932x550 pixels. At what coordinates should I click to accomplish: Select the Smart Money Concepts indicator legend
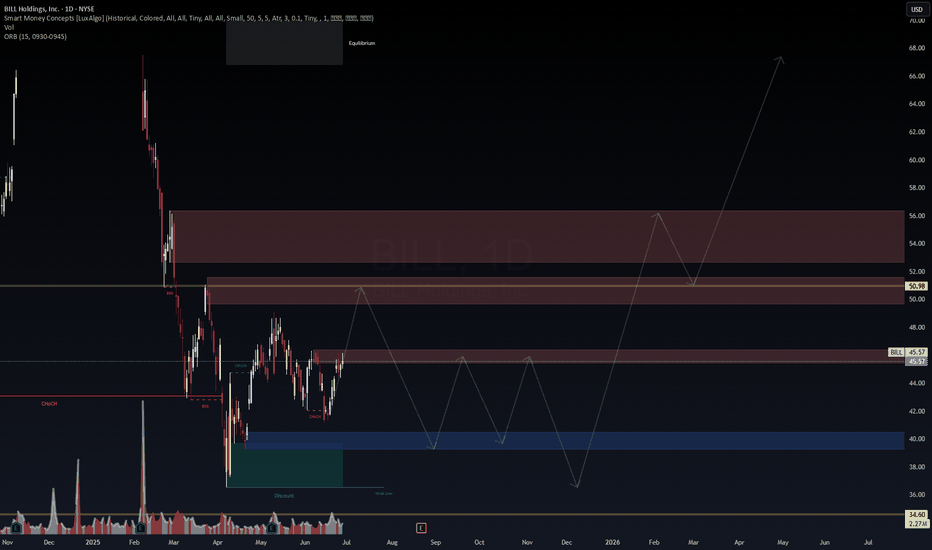188,18
